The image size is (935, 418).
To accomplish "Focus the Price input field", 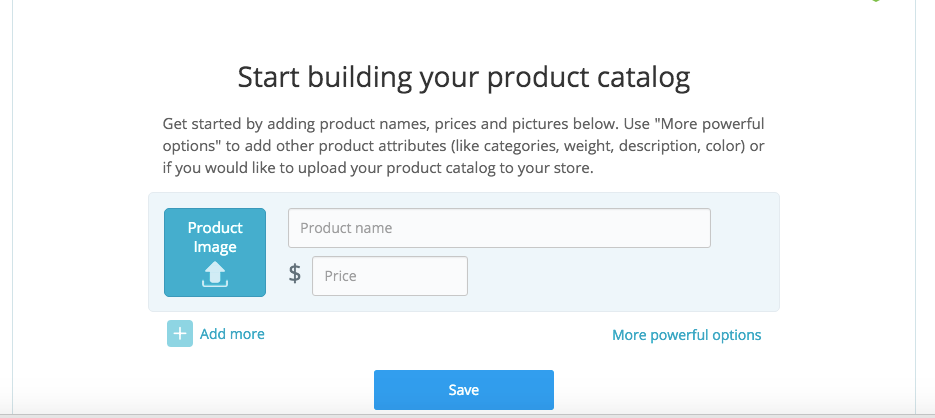I will [x=390, y=276].
